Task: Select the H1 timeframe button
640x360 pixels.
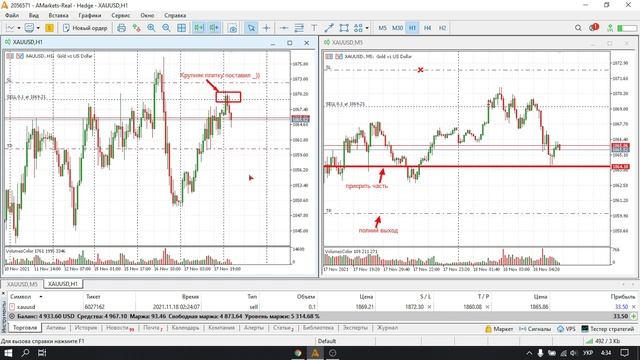Action: click(412, 28)
